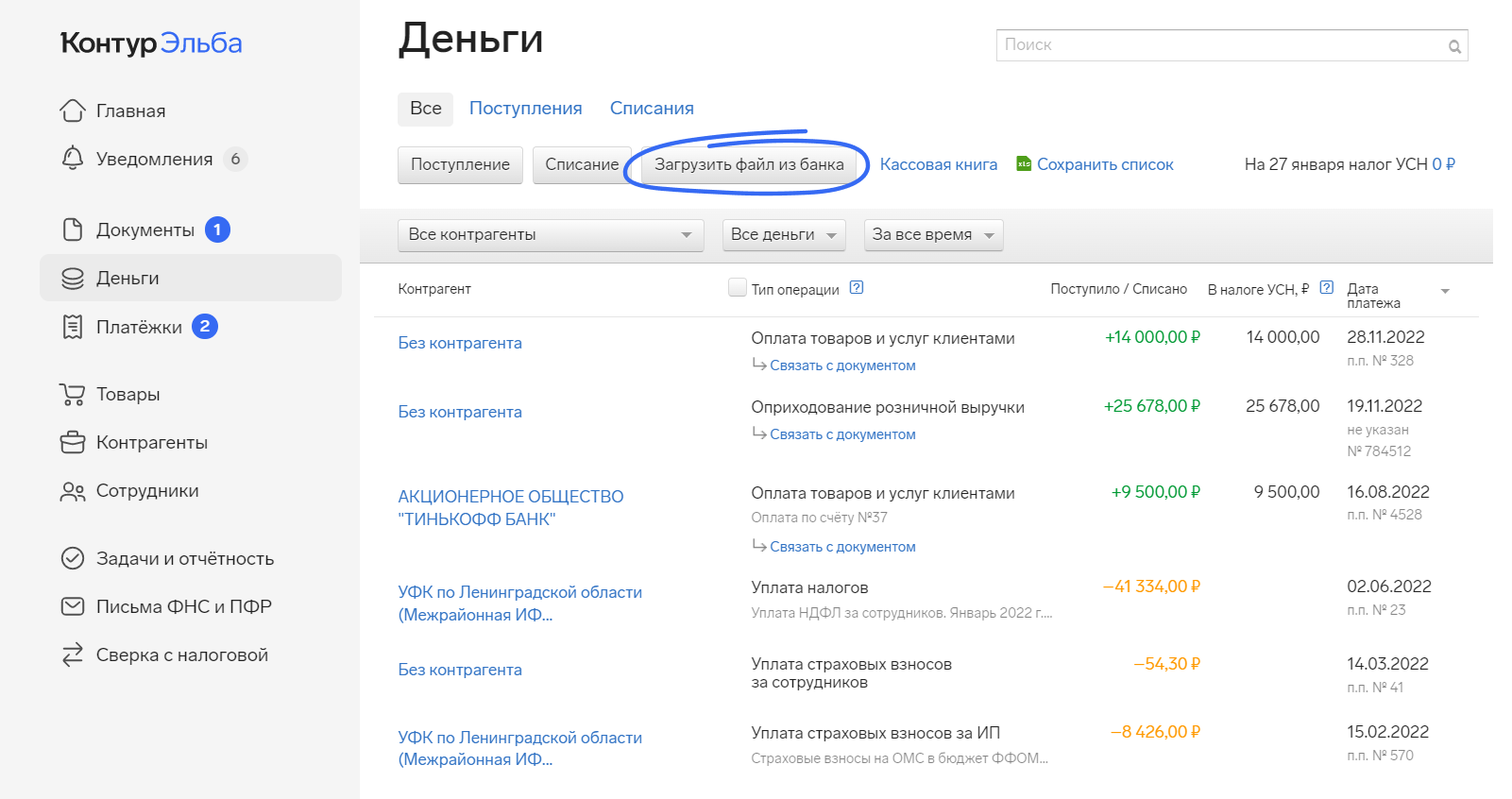Open АКЦИОНЕРНОЕ ОБЩЕСТВО ТИНЬКОФФ БАНК contractor

pos(511,508)
